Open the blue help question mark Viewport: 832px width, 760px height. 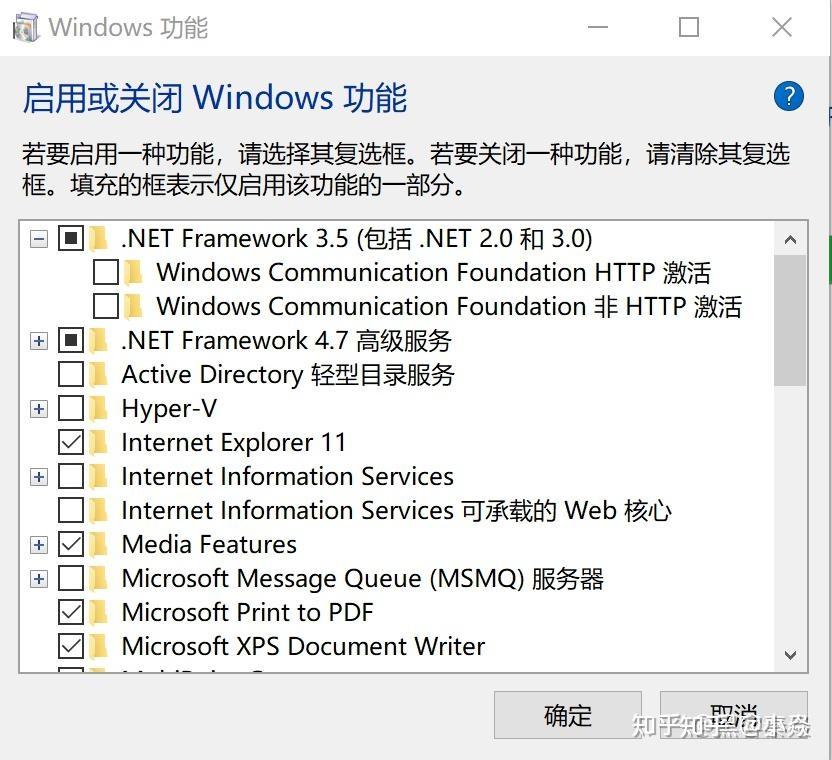point(789,97)
